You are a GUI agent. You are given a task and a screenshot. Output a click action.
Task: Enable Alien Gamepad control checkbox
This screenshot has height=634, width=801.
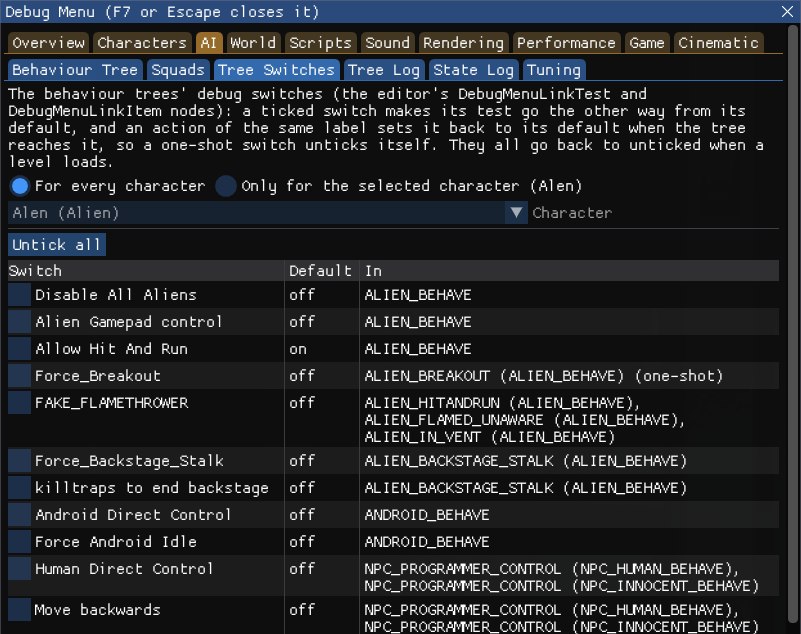(x=19, y=322)
